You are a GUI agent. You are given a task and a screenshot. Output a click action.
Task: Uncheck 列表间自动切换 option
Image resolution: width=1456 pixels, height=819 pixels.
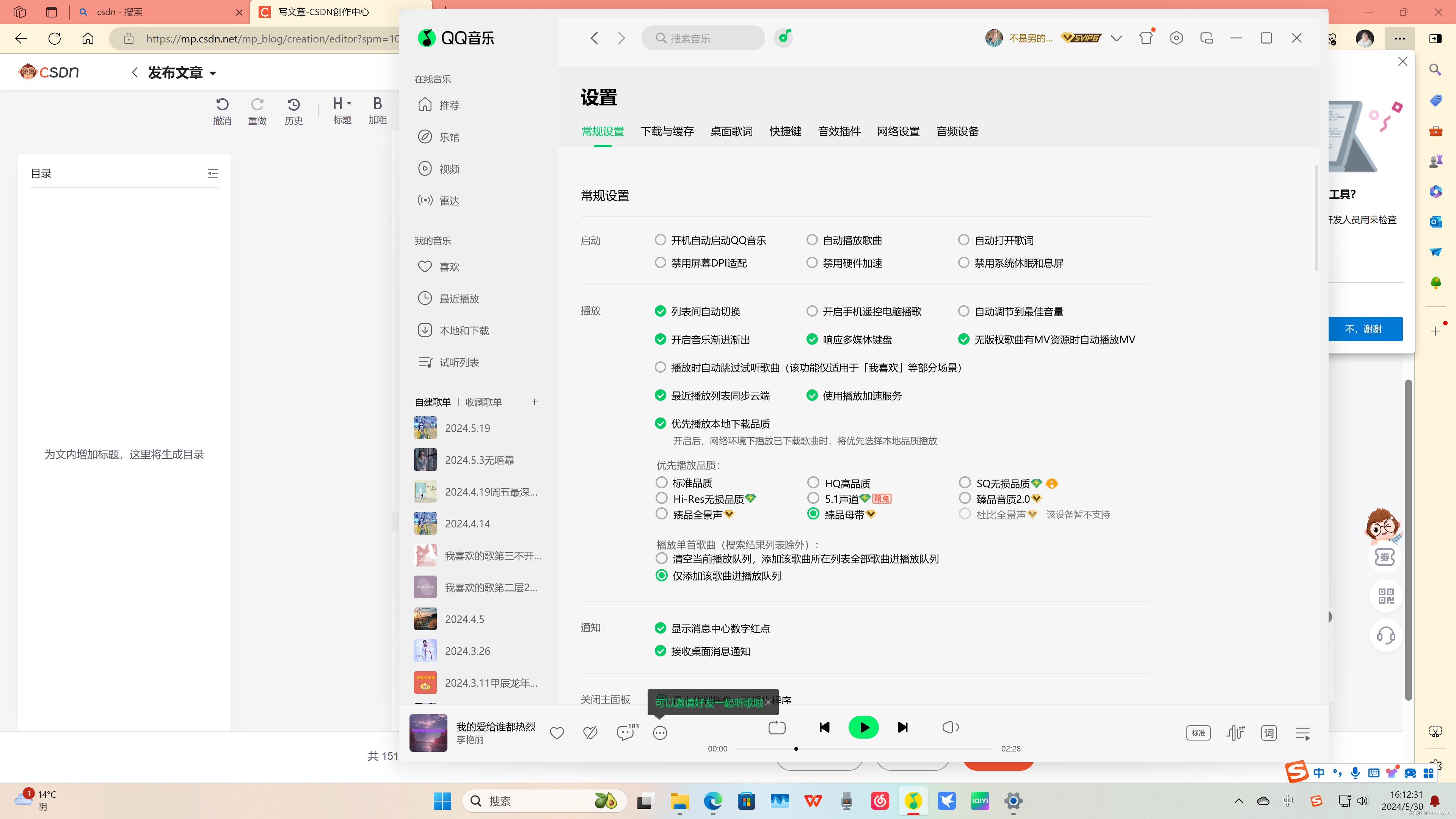[x=660, y=311]
